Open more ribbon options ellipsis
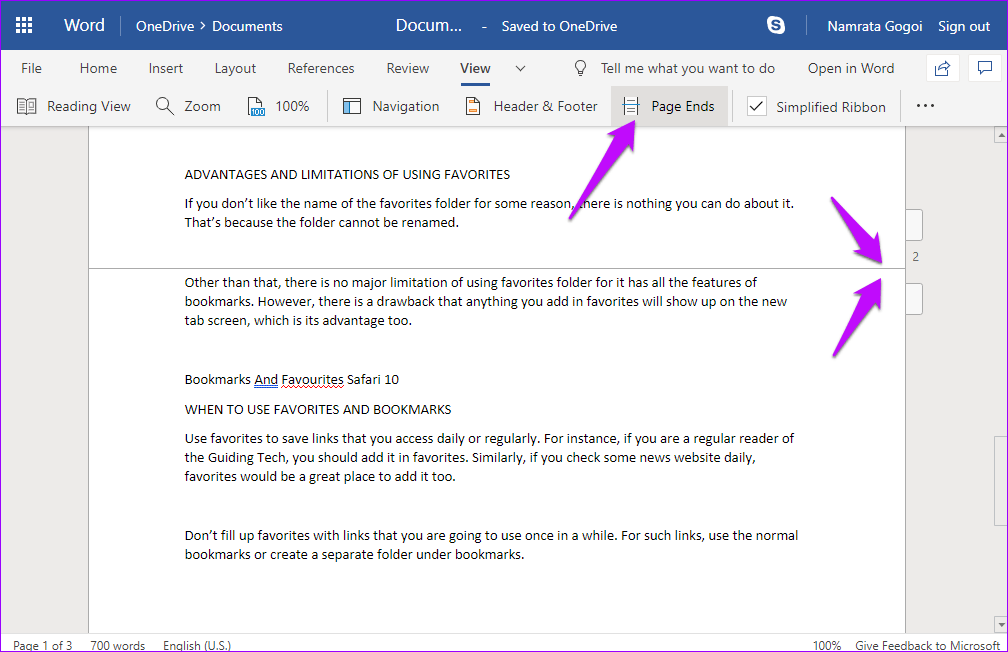The height and width of the screenshot is (652, 1008). click(925, 105)
